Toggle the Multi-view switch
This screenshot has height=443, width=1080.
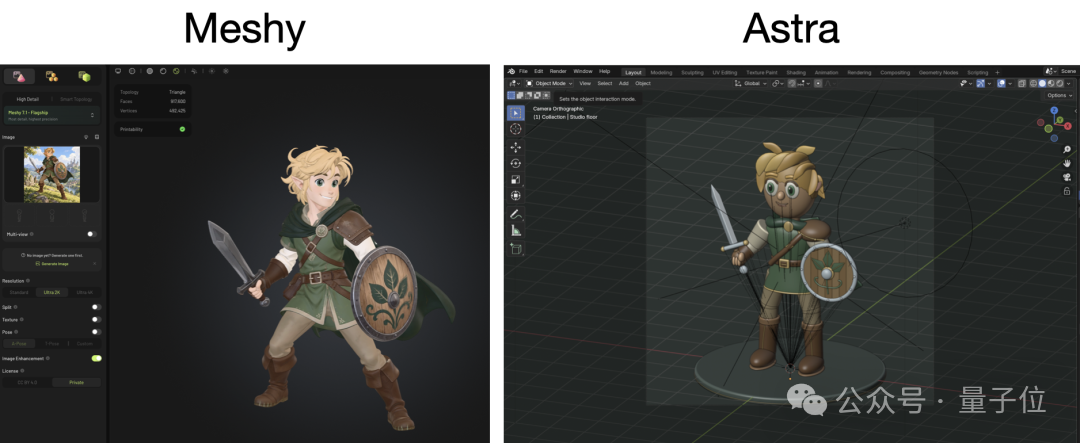coord(92,234)
